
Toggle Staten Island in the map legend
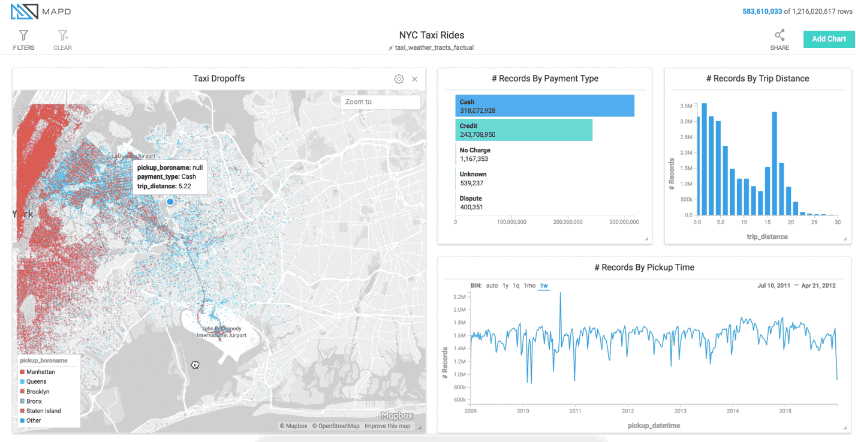click(40, 411)
